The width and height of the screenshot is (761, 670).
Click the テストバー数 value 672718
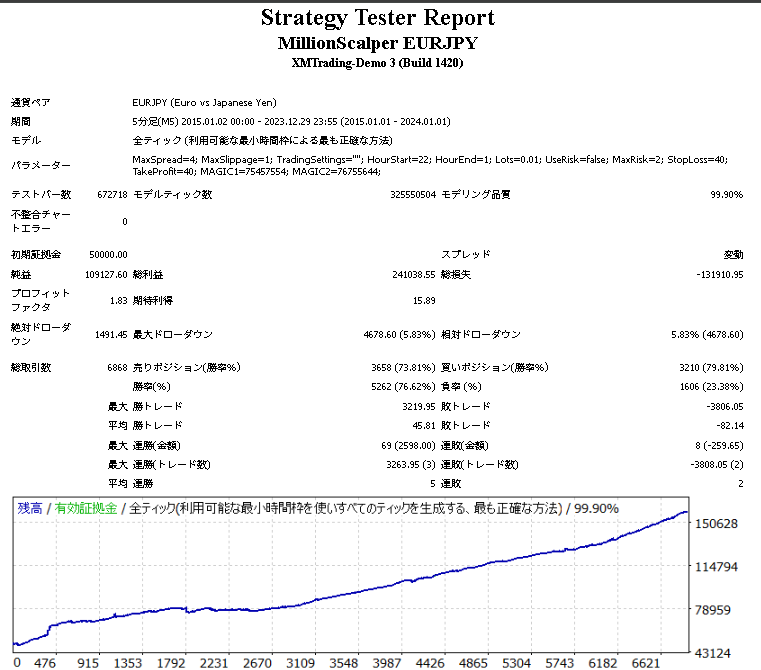tap(112, 195)
